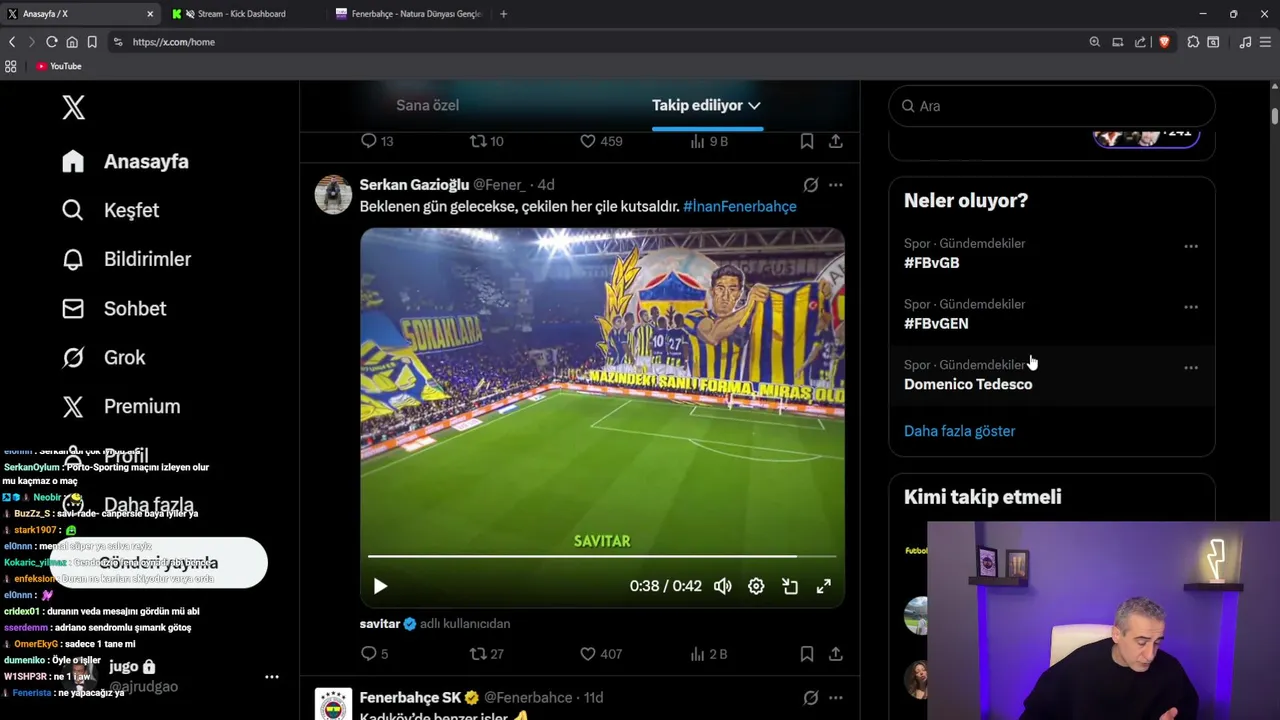Open Fenerbahçe SK post options menu

click(x=835, y=698)
